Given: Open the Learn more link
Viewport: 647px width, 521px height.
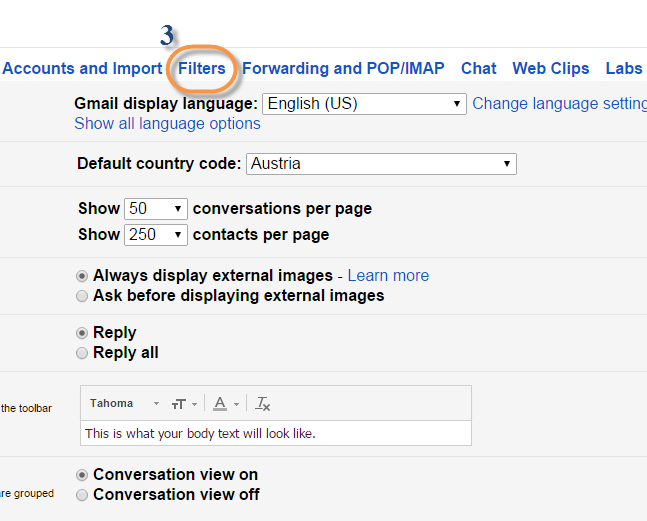Looking at the screenshot, I should click(388, 276).
